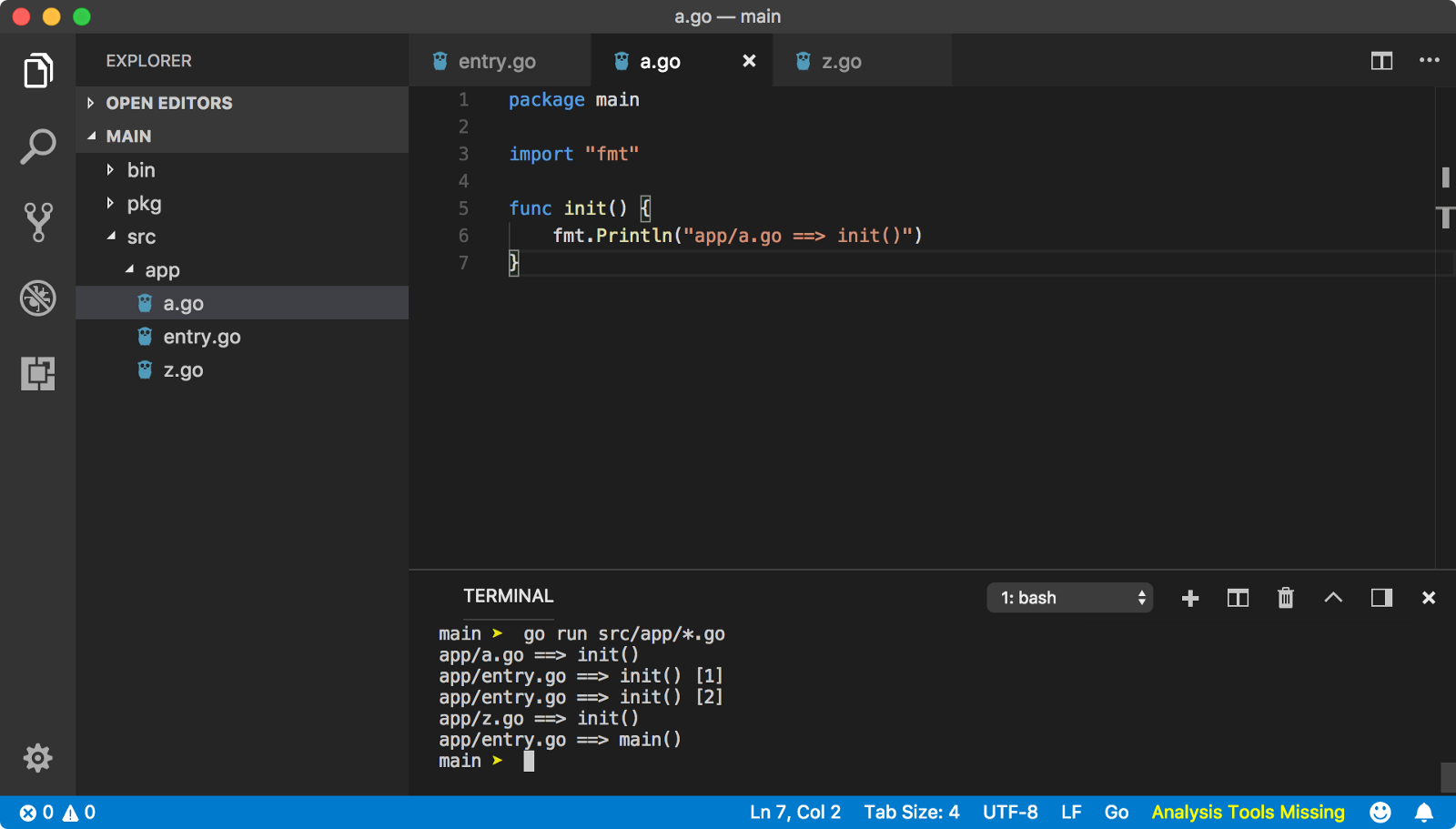View warnings count in status bar
Image resolution: width=1456 pixels, height=829 pixels.
(x=78, y=813)
